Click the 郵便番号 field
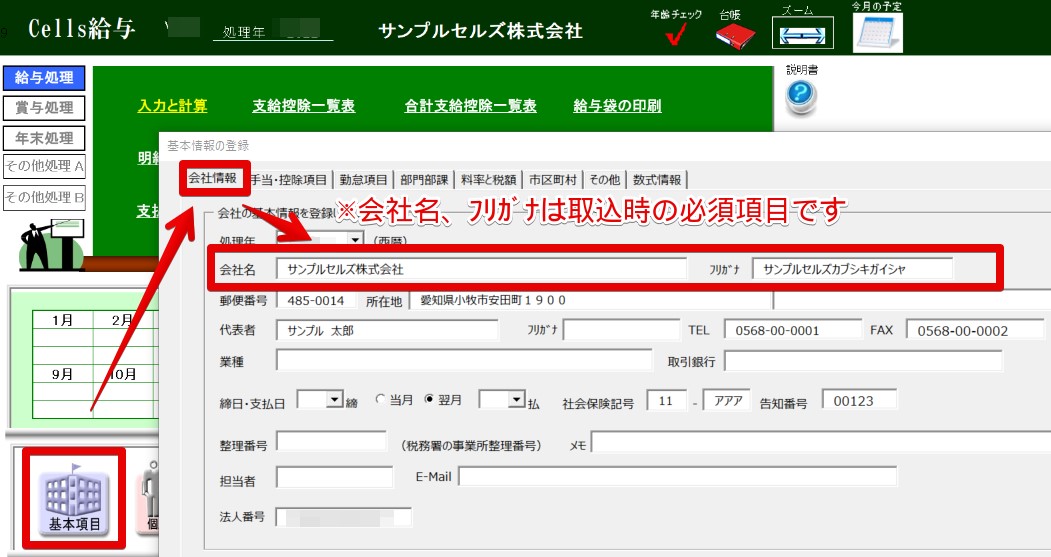The image size is (1051, 557). (316, 300)
